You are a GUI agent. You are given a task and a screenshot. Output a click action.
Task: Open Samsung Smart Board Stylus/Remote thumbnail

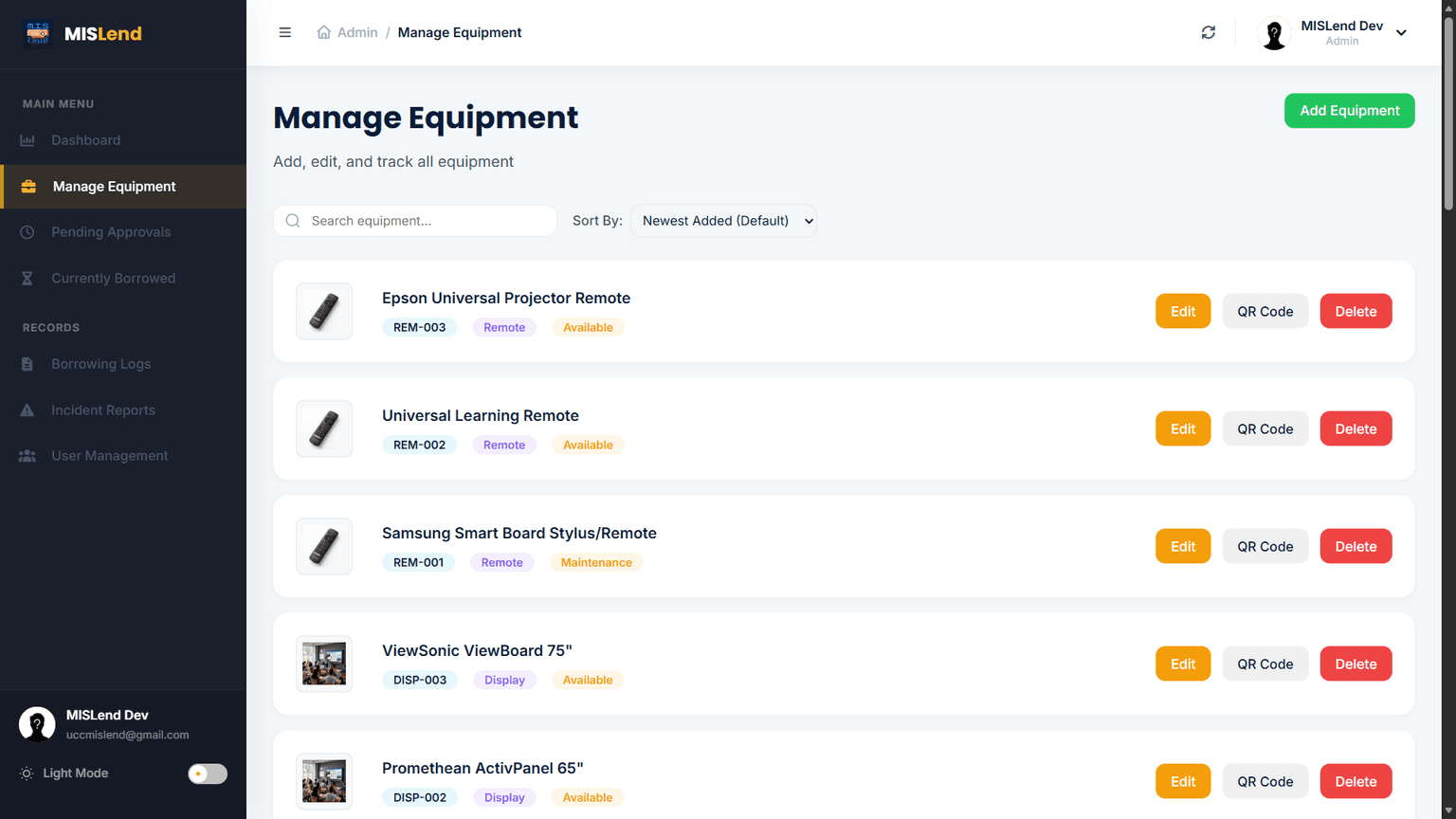pyautogui.click(x=324, y=546)
